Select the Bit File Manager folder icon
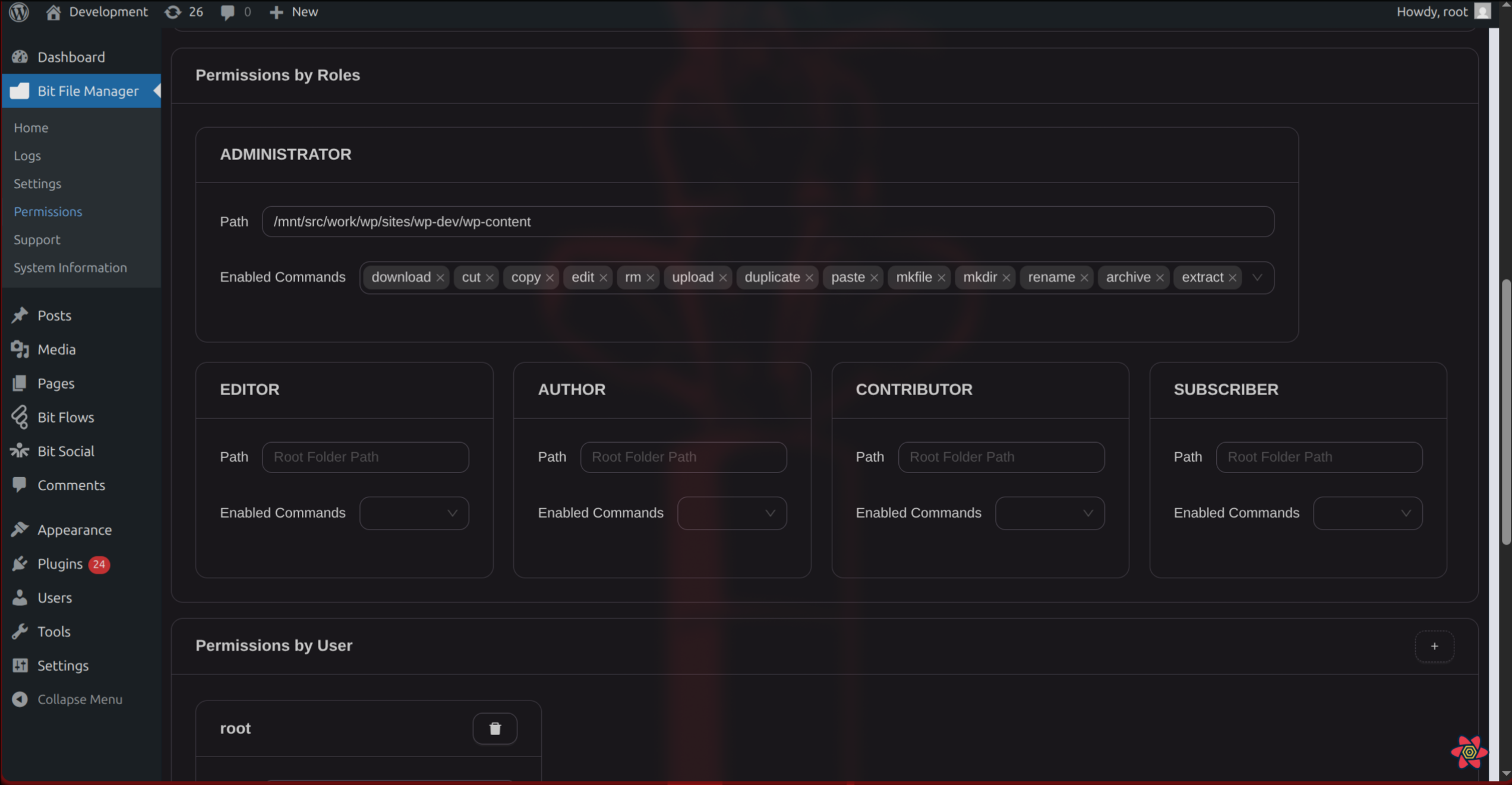Screen dimensions: 1512x785 click(x=20, y=91)
